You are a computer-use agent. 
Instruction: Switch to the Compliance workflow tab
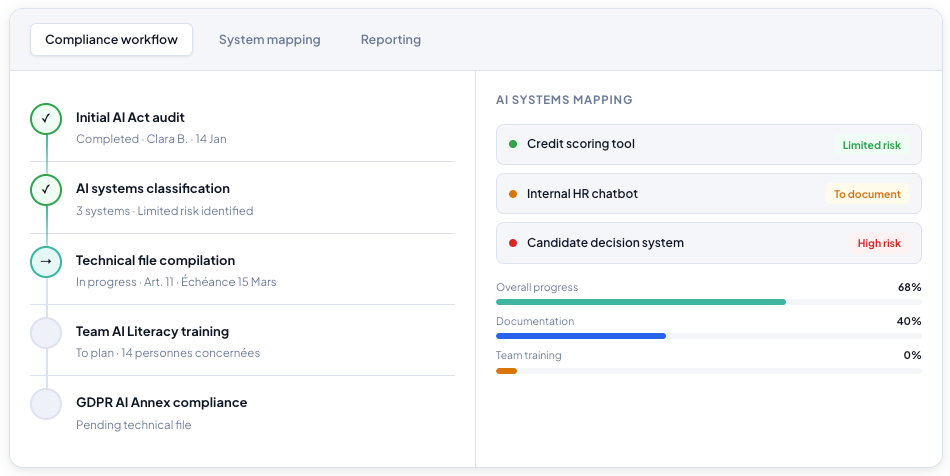(111, 40)
